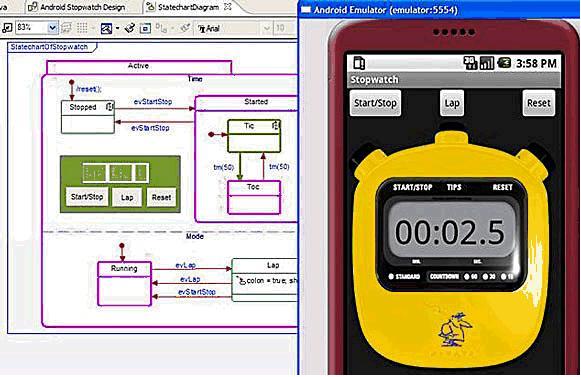581x377 pixels.
Task: Select the Lap state in Mode region
Action: [x=265, y=279]
